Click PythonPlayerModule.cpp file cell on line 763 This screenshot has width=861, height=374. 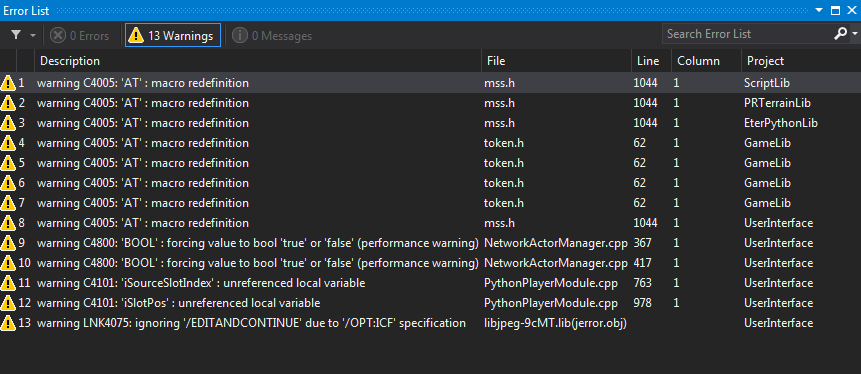(x=551, y=283)
